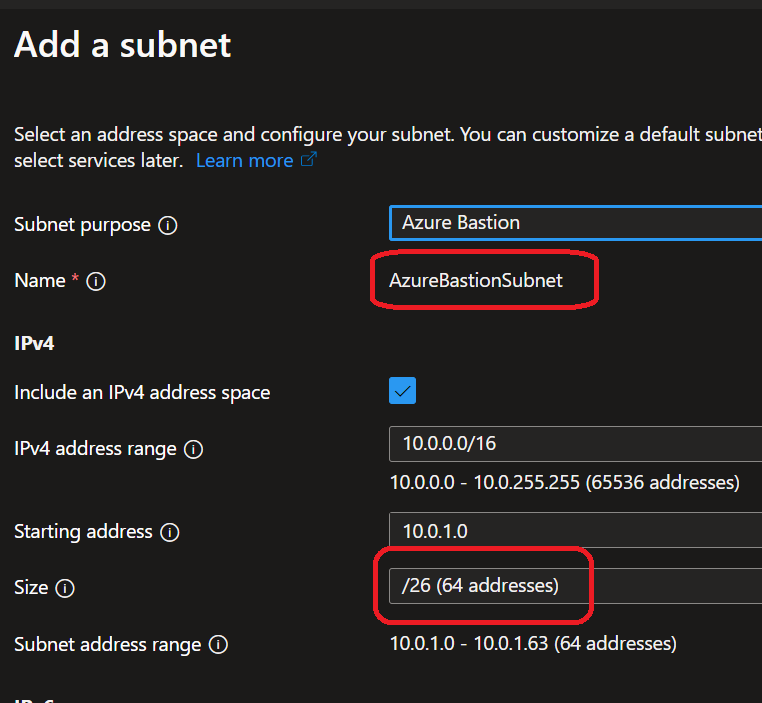Open the Learn more link
Screen dimensions: 762x703
click(x=244, y=160)
